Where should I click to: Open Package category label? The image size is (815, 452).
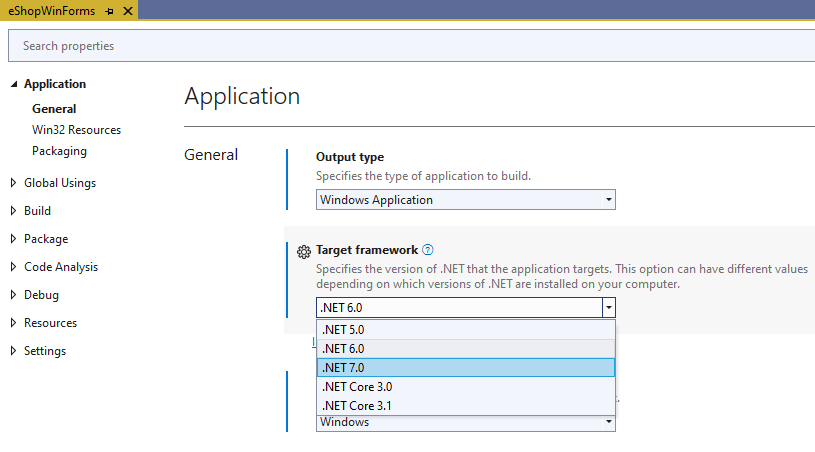pos(46,239)
